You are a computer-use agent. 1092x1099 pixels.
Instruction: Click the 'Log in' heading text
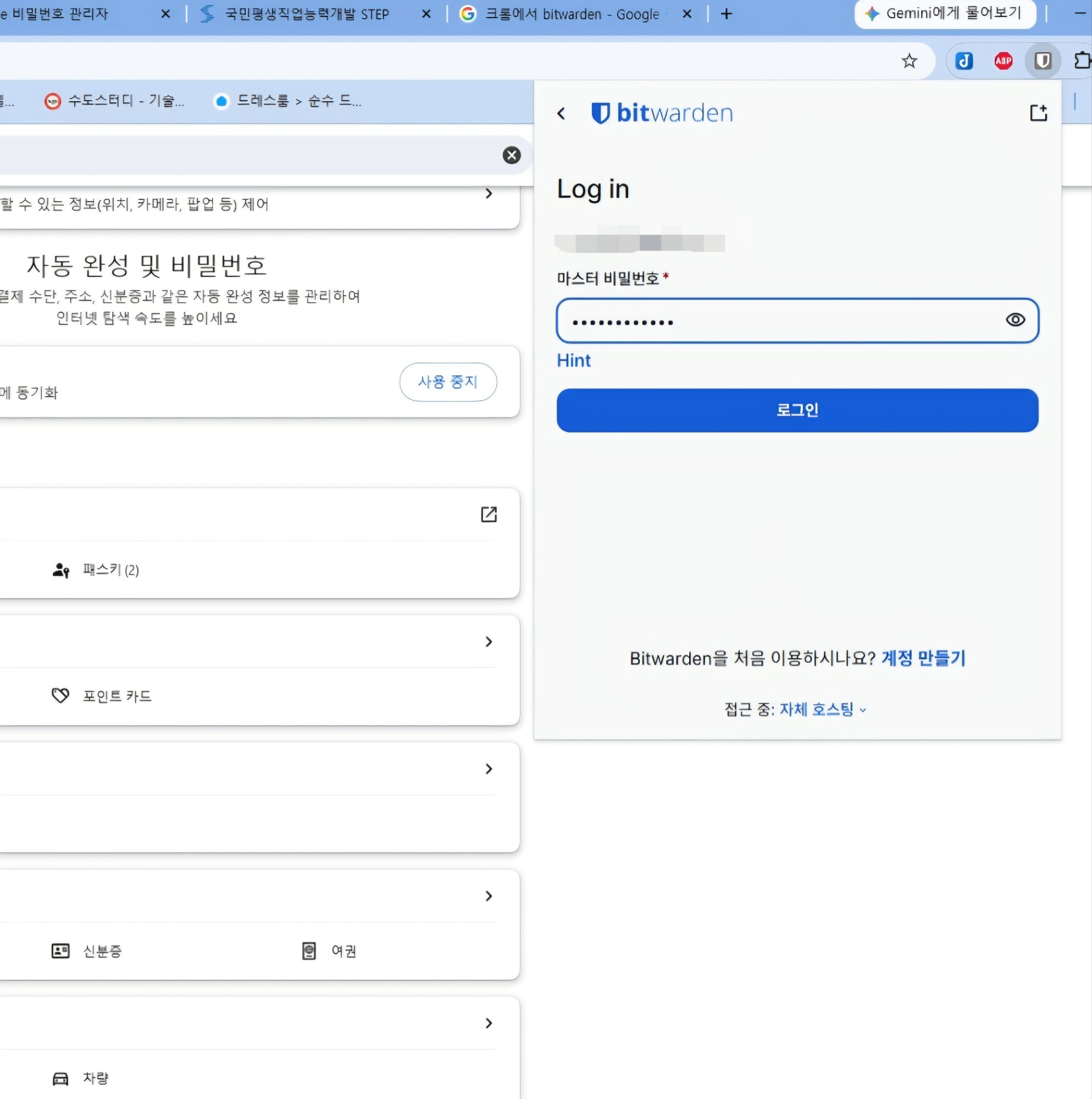pyautogui.click(x=593, y=189)
